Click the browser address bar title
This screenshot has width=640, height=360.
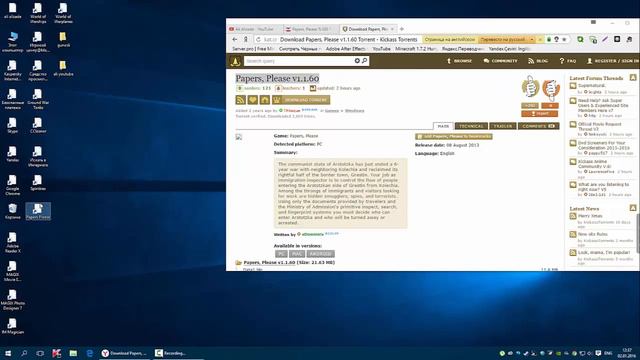pos(349,40)
